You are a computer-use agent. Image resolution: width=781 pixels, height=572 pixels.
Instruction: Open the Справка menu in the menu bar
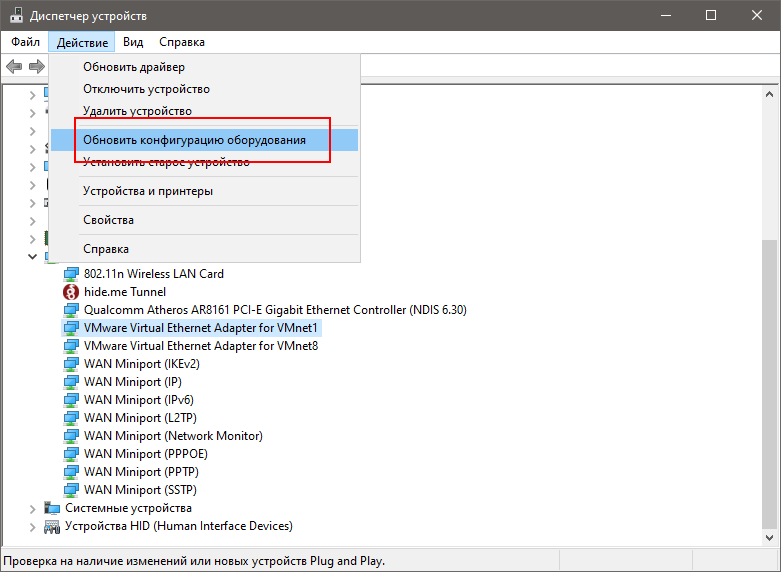[182, 42]
